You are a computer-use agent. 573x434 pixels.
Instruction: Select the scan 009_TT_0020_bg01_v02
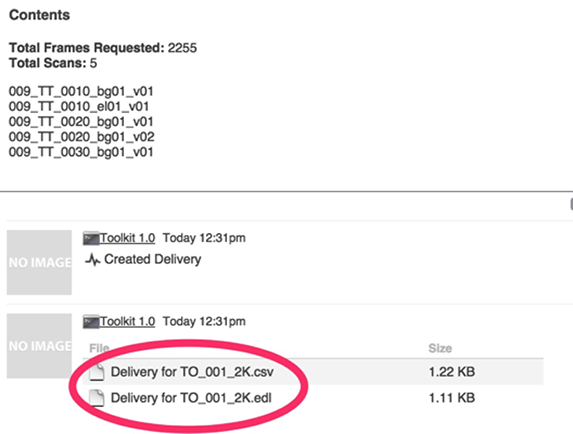(81, 137)
